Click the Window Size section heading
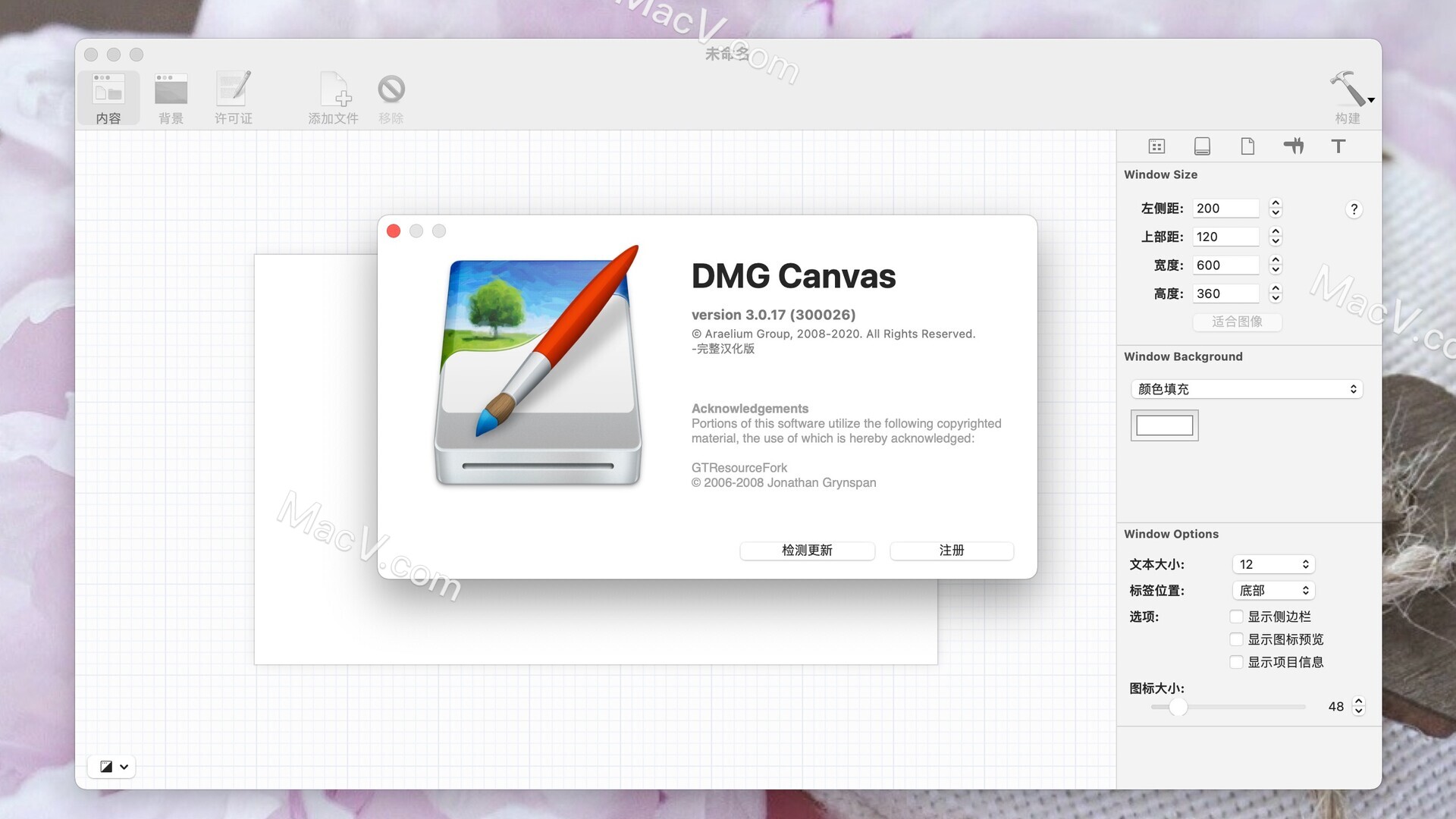This screenshot has width=1456, height=819. pos(1161,174)
